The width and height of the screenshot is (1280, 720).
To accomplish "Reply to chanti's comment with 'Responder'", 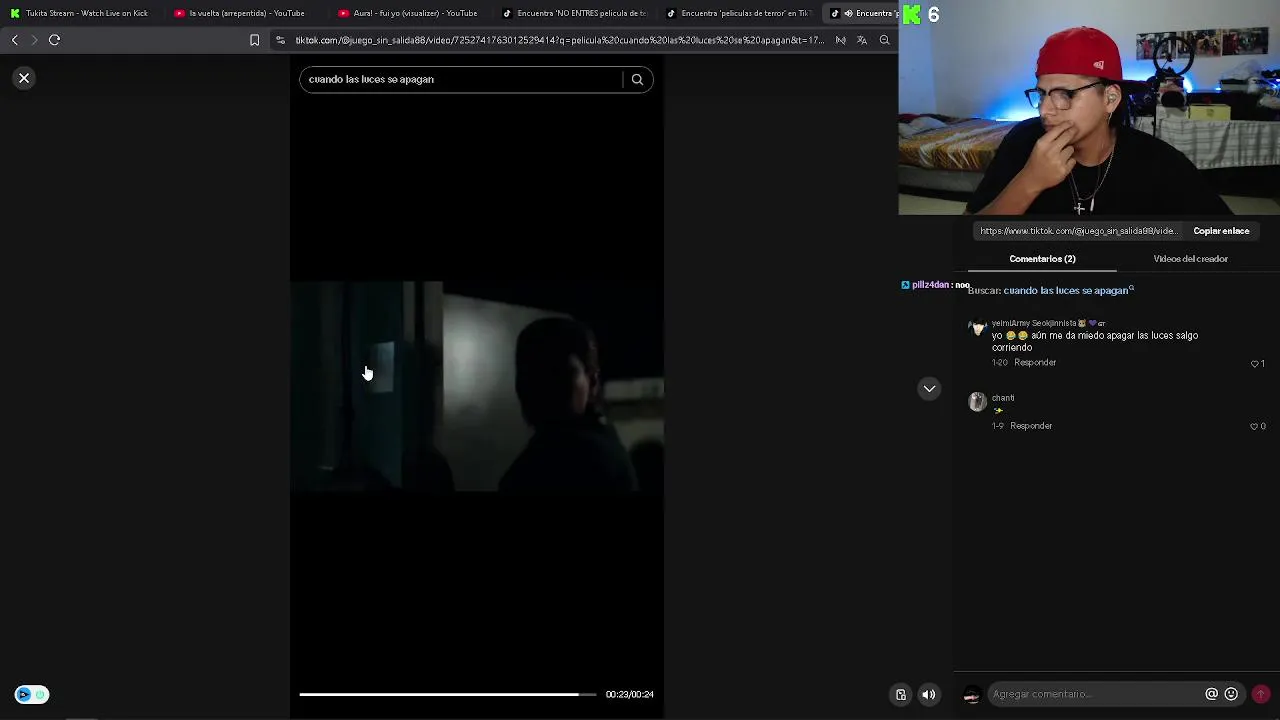I will point(1031,426).
